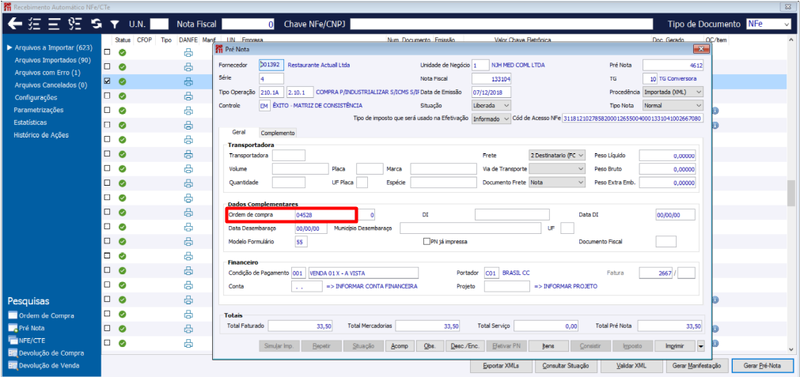Image resolution: width=800 pixels, height=377 pixels.
Task: Click Ordem de Compra search icon under Pesquisas
Action: pos(12,316)
